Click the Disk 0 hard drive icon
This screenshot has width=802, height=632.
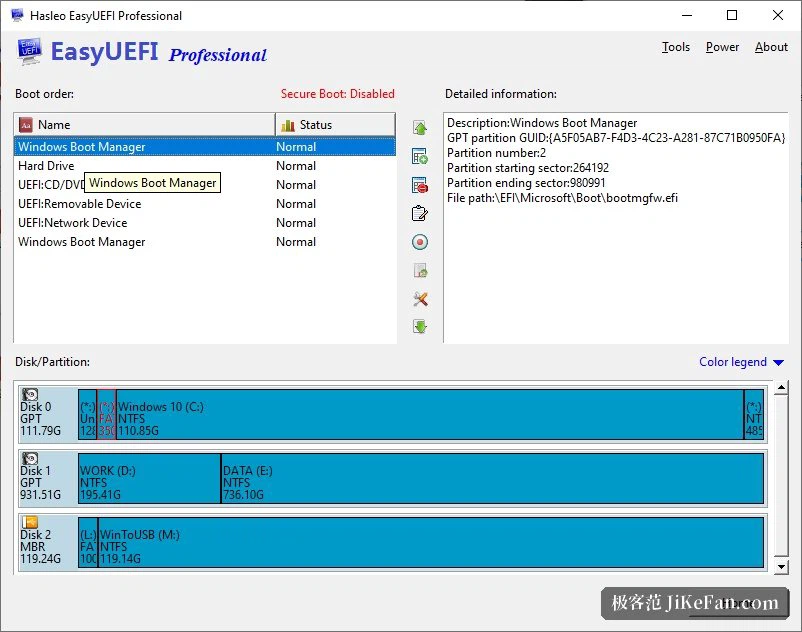pyautogui.click(x=30, y=394)
